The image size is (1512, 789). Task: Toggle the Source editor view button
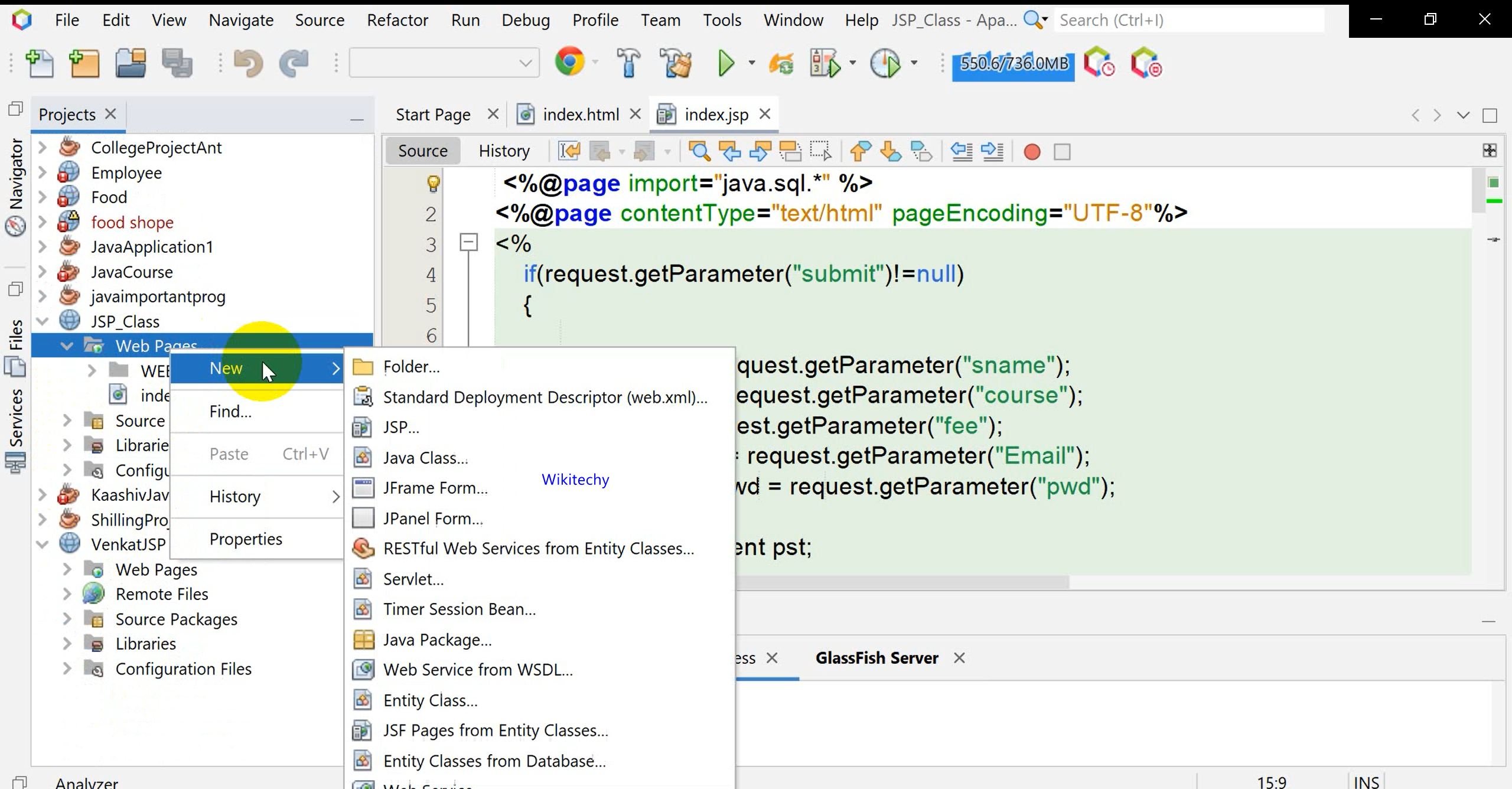[x=422, y=151]
